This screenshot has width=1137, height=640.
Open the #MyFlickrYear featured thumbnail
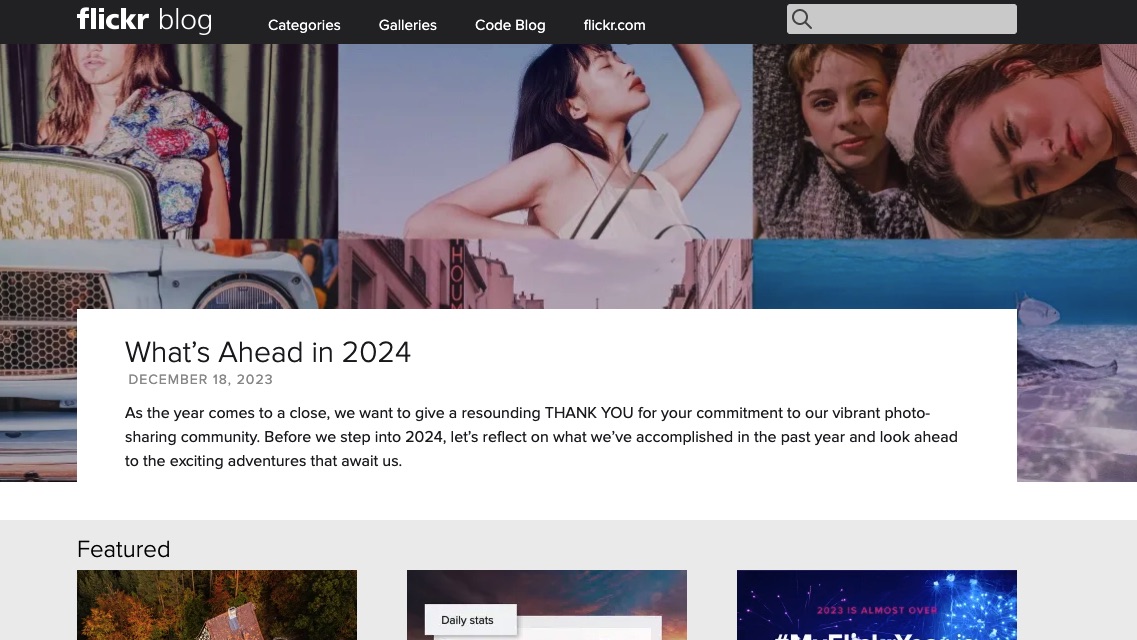876,604
